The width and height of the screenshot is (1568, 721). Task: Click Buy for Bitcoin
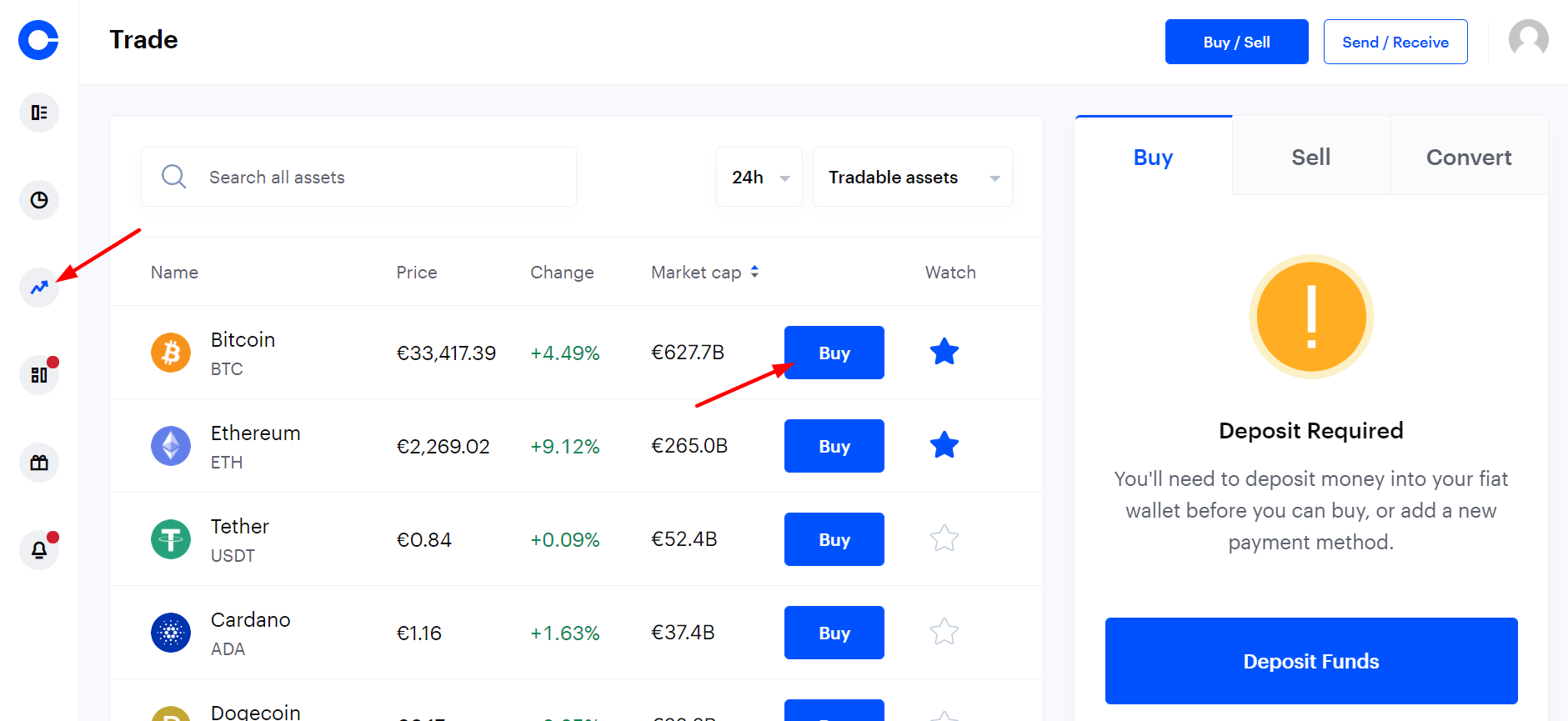pos(834,353)
